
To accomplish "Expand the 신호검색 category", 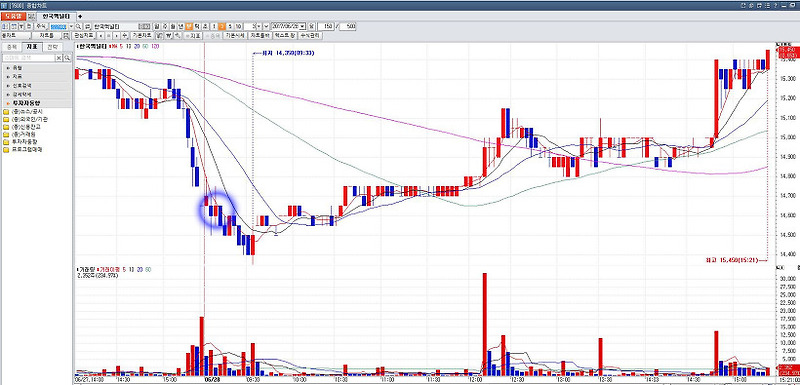I will click(36, 85).
